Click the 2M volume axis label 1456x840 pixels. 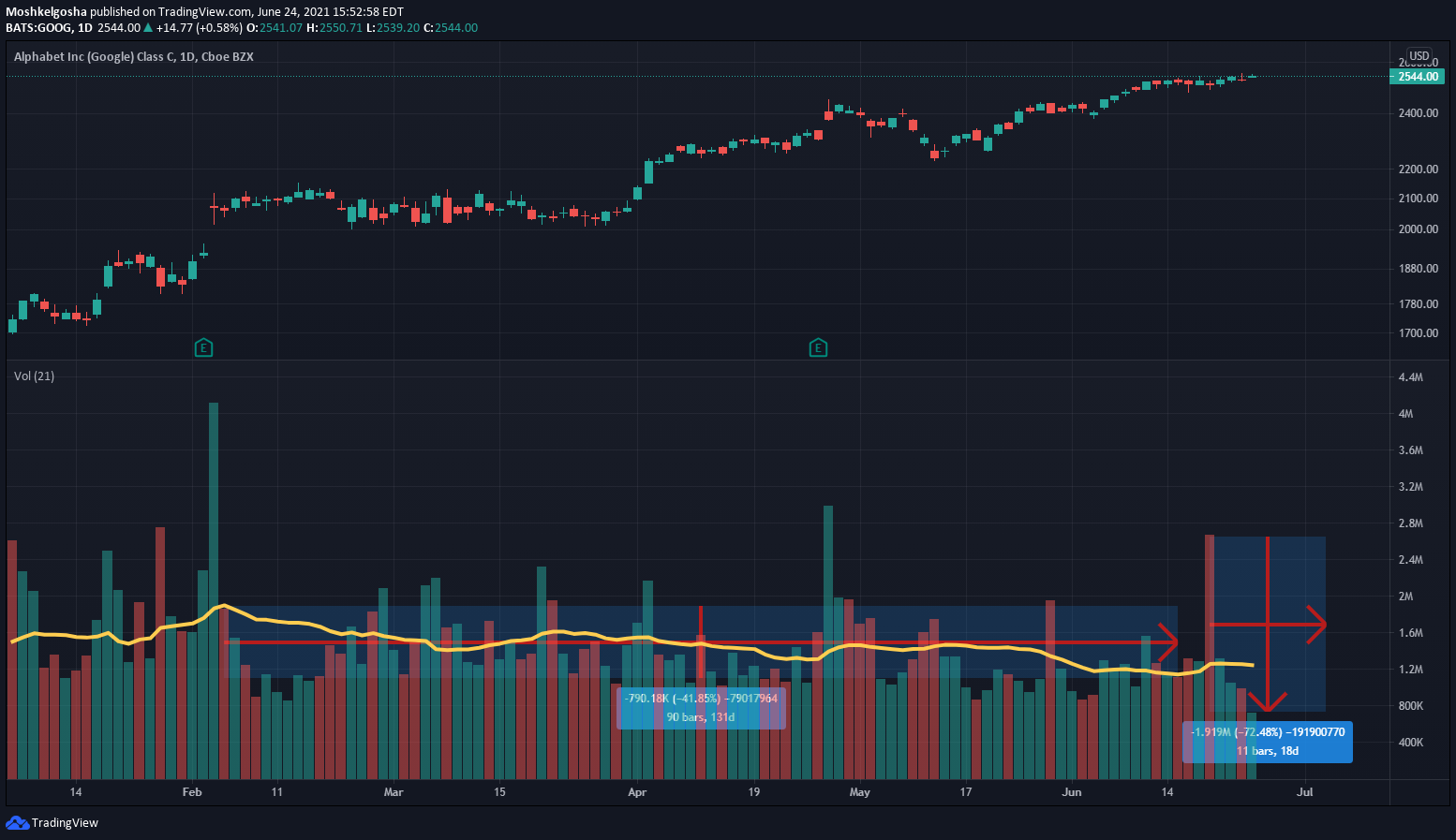pyautogui.click(x=1405, y=597)
